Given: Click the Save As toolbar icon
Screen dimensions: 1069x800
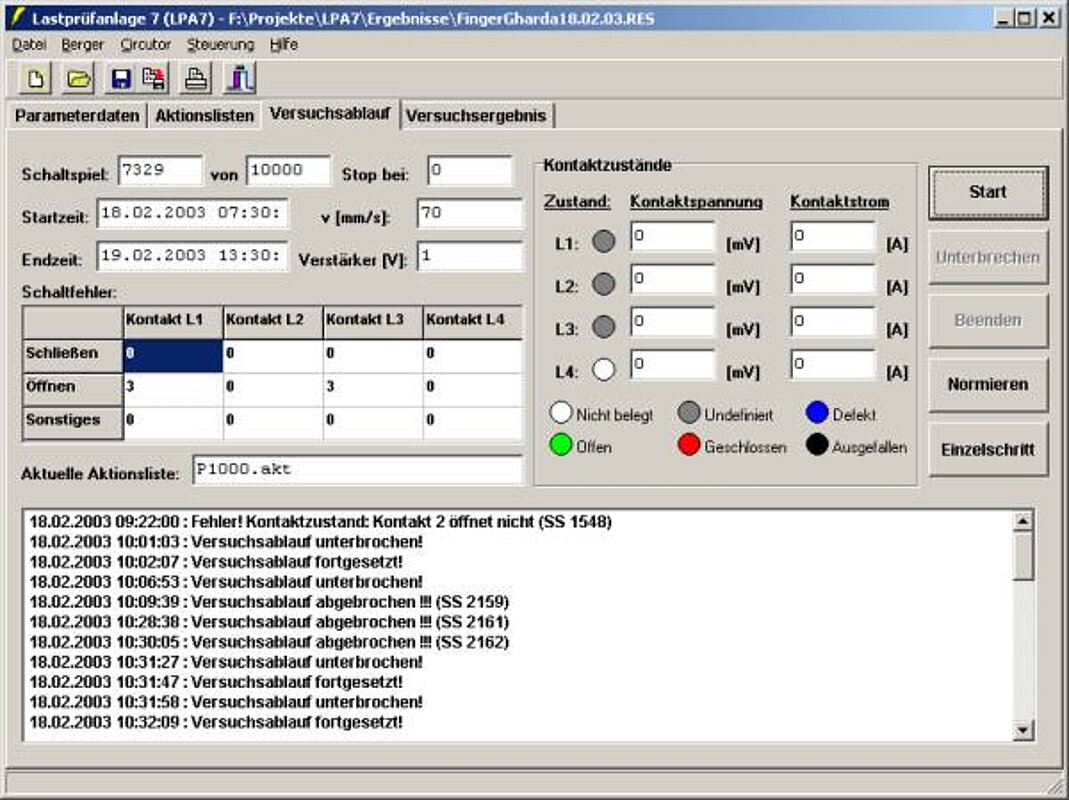Looking at the screenshot, I should (x=153, y=79).
